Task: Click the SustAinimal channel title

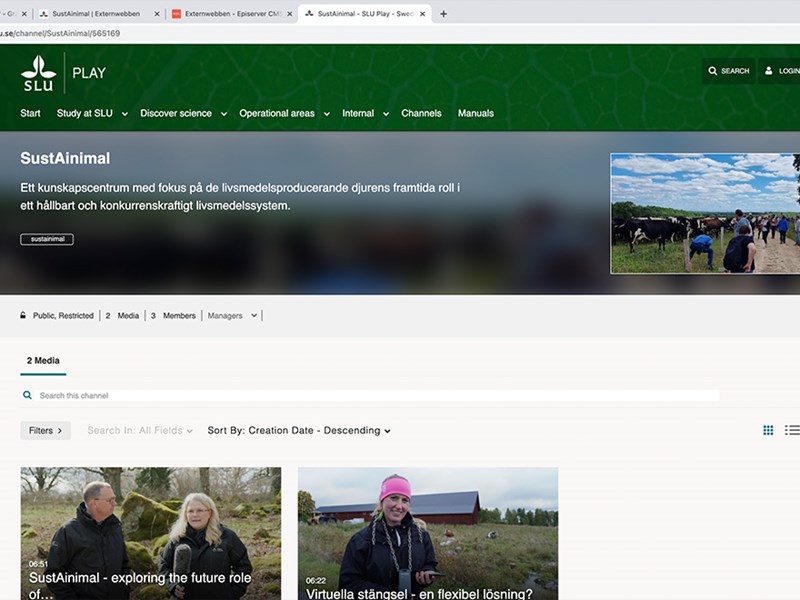Action: click(x=65, y=158)
